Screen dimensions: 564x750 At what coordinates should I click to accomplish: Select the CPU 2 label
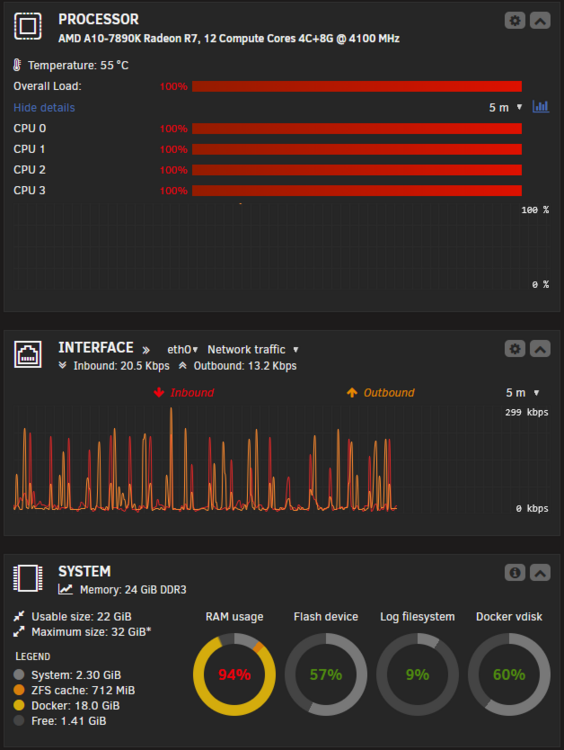[x=29, y=170]
